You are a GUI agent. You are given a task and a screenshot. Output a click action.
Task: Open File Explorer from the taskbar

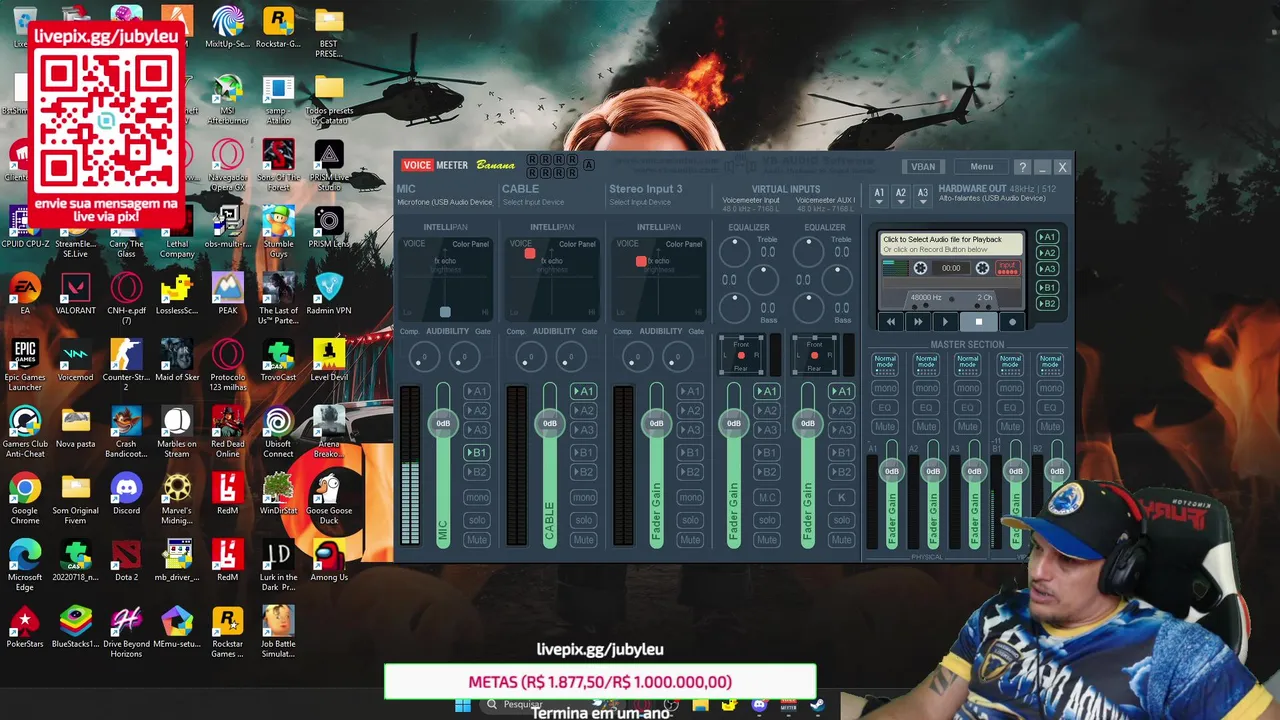click(700, 705)
